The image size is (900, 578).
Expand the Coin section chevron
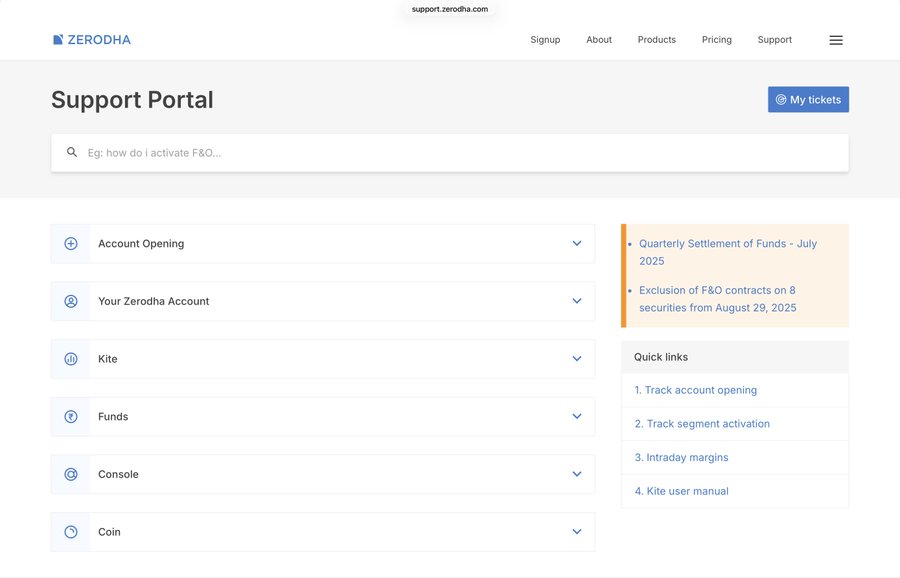point(577,532)
